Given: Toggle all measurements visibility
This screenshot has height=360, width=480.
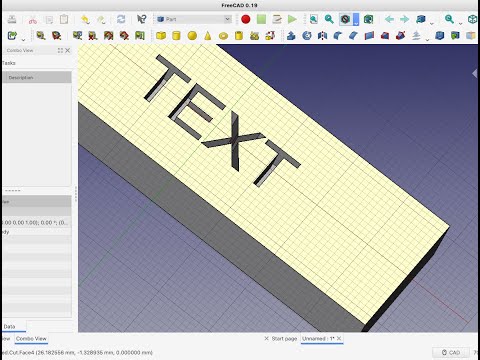Looking at the screenshot, I should (108, 35).
